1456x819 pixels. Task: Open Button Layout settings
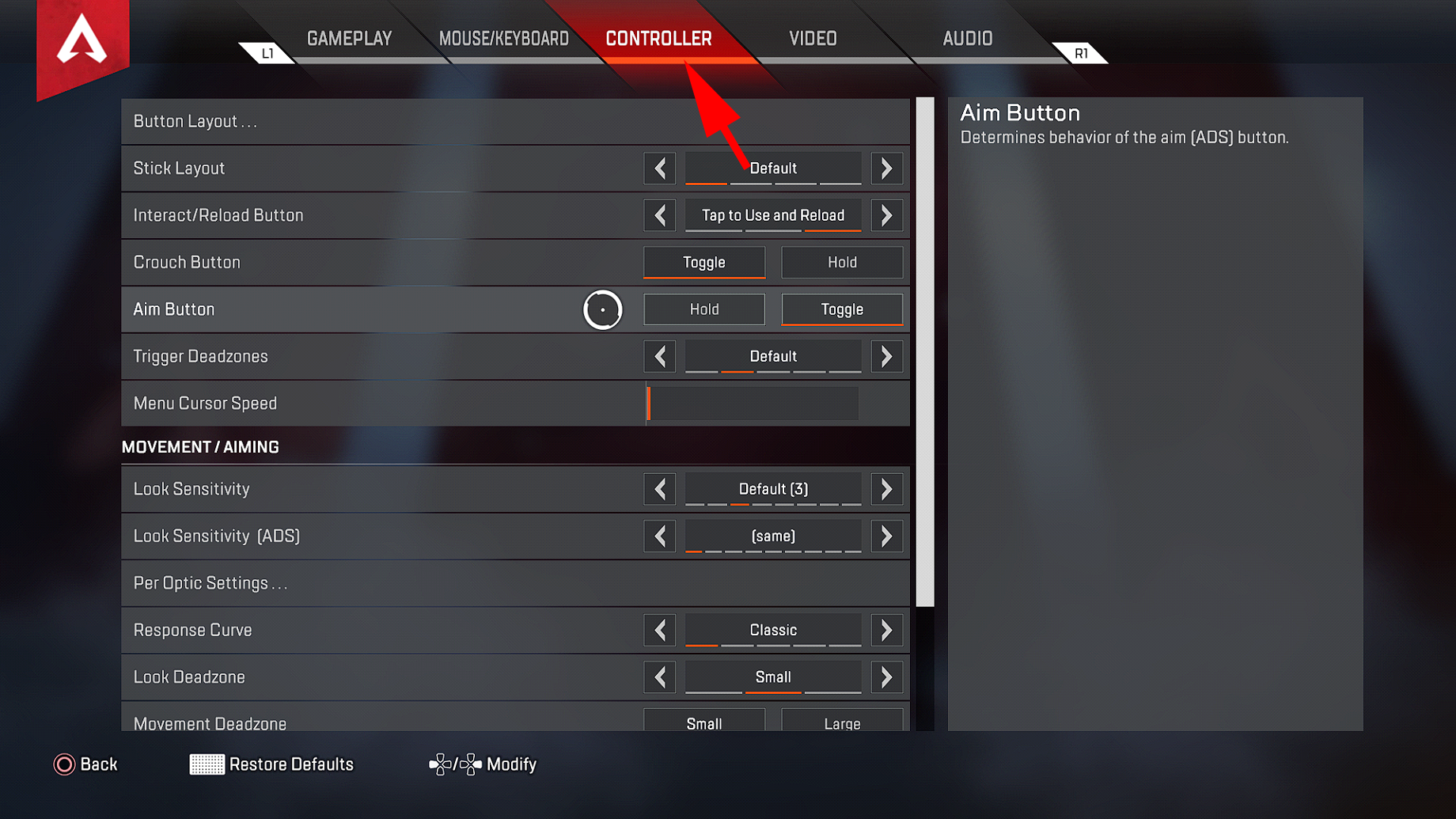pos(515,121)
